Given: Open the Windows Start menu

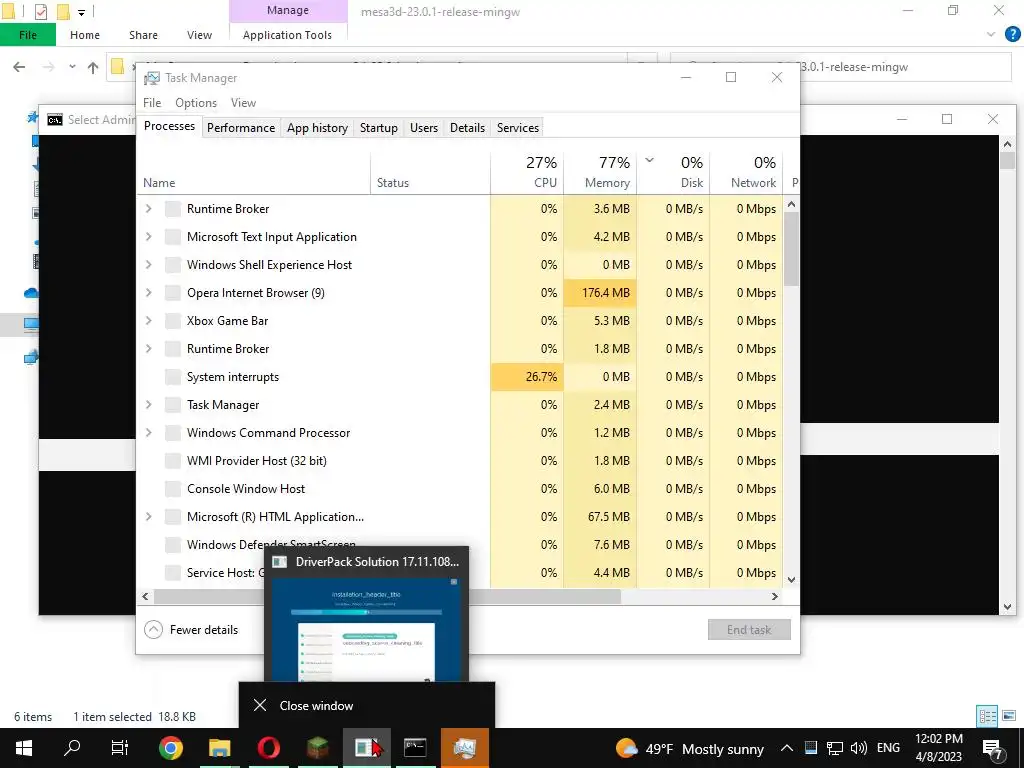Looking at the screenshot, I should pyautogui.click(x=24, y=748).
